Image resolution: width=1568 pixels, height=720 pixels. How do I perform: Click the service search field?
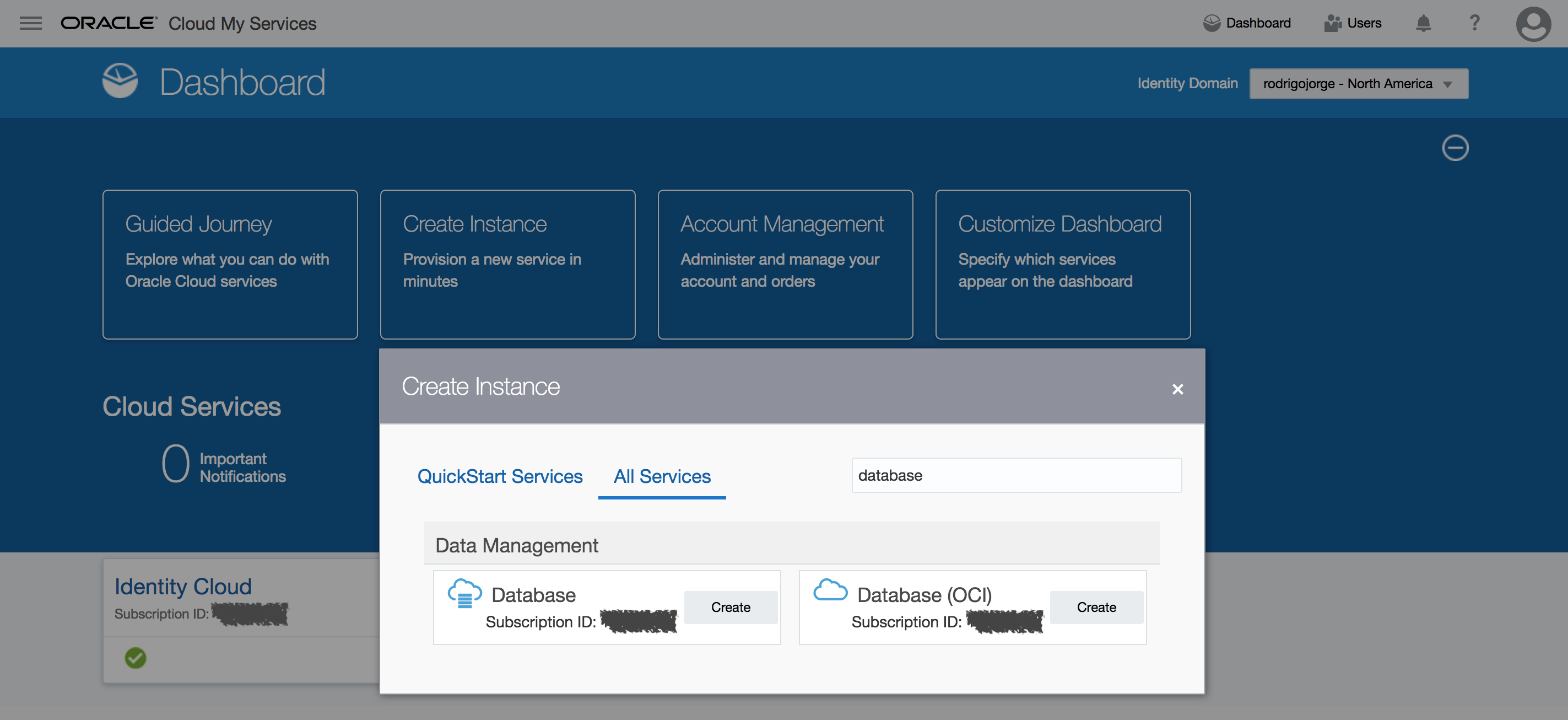point(1017,475)
